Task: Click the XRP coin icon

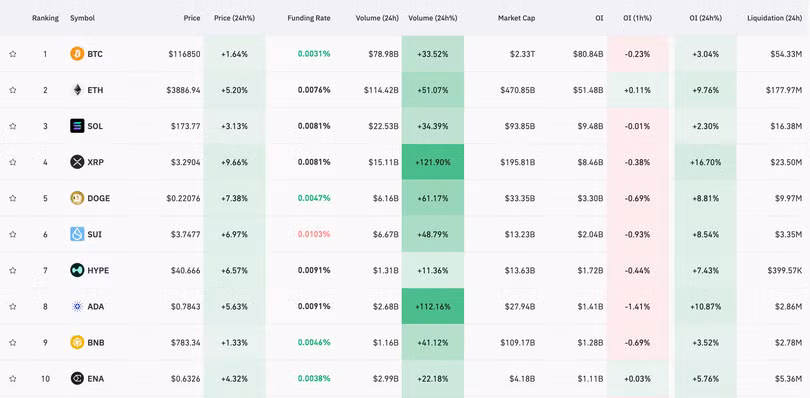Action: point(77,162)
